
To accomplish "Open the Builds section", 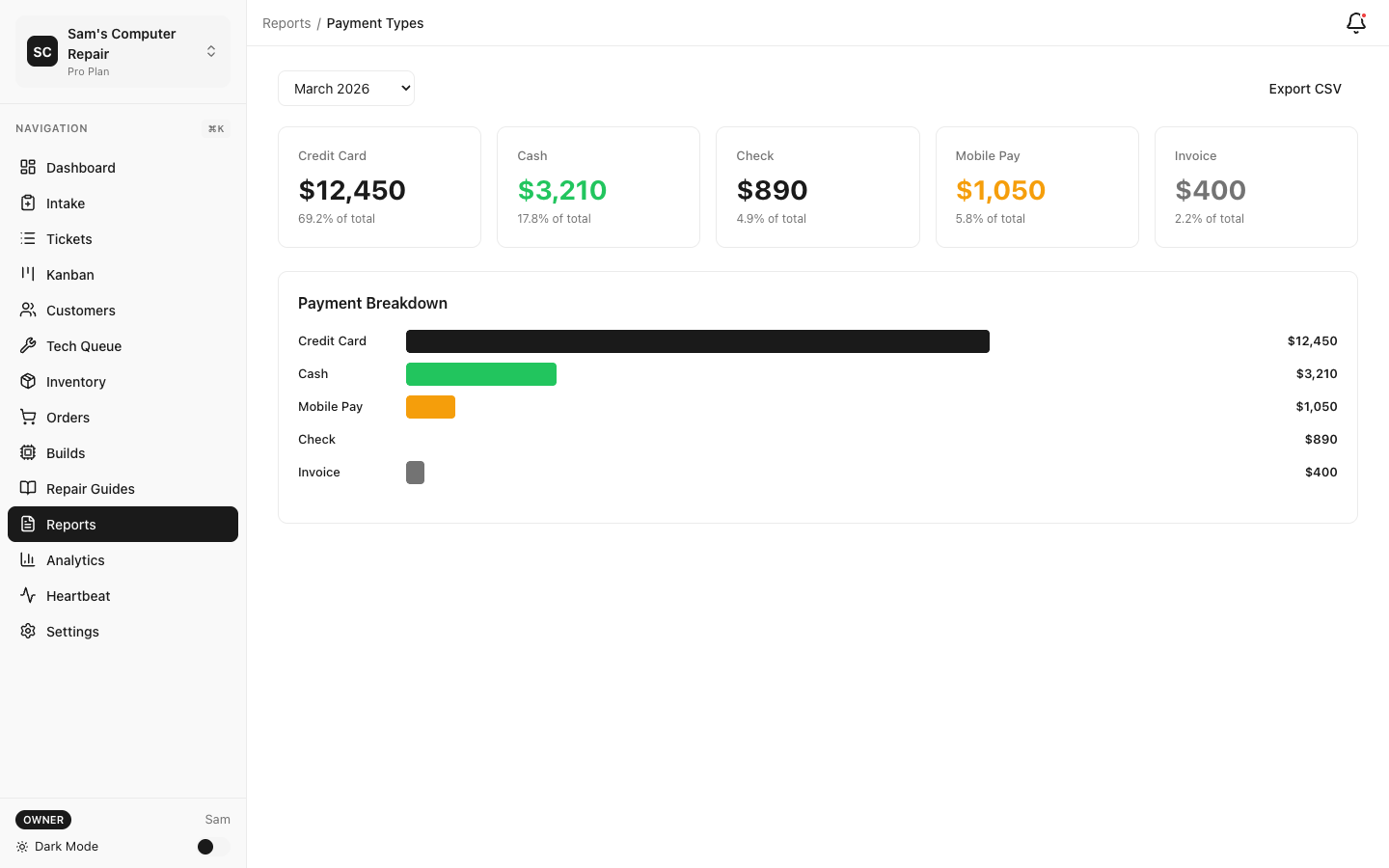I will [x=65, y=452].
